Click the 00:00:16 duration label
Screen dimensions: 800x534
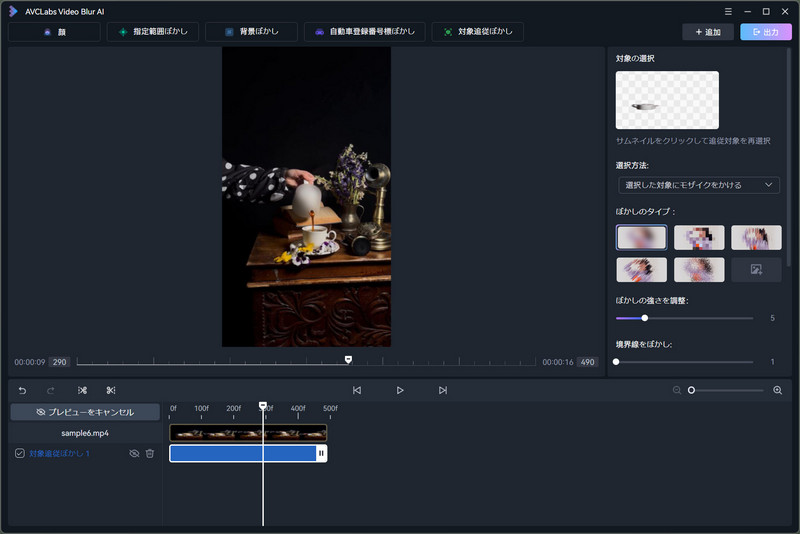click(x=558, y=362)
